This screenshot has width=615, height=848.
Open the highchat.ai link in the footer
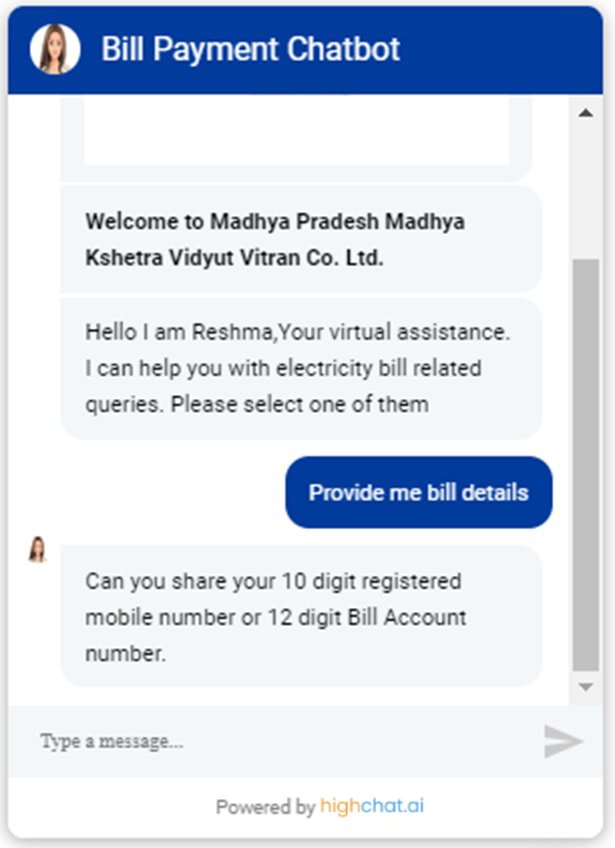[x=372, y=806]
